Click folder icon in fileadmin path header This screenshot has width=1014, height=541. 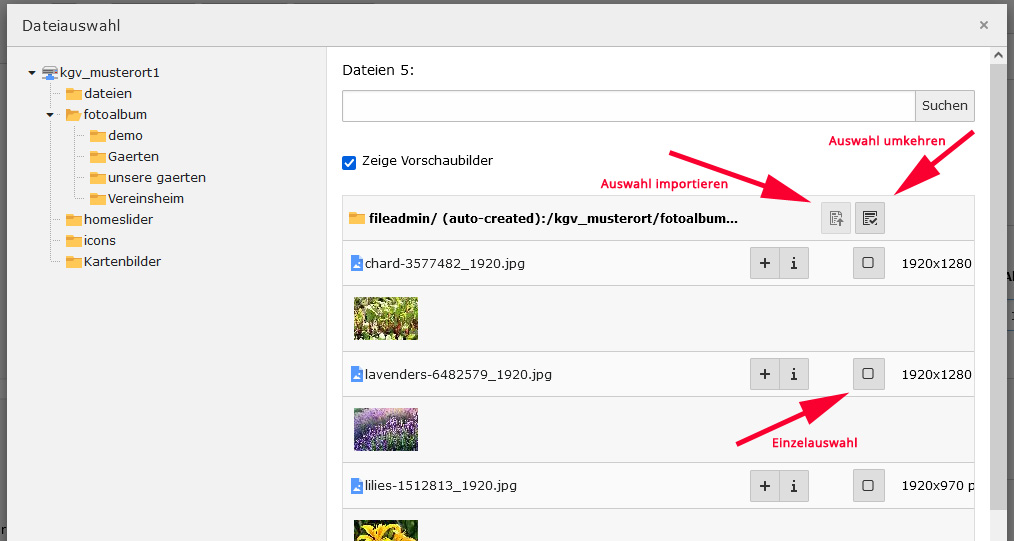point(357,218)
